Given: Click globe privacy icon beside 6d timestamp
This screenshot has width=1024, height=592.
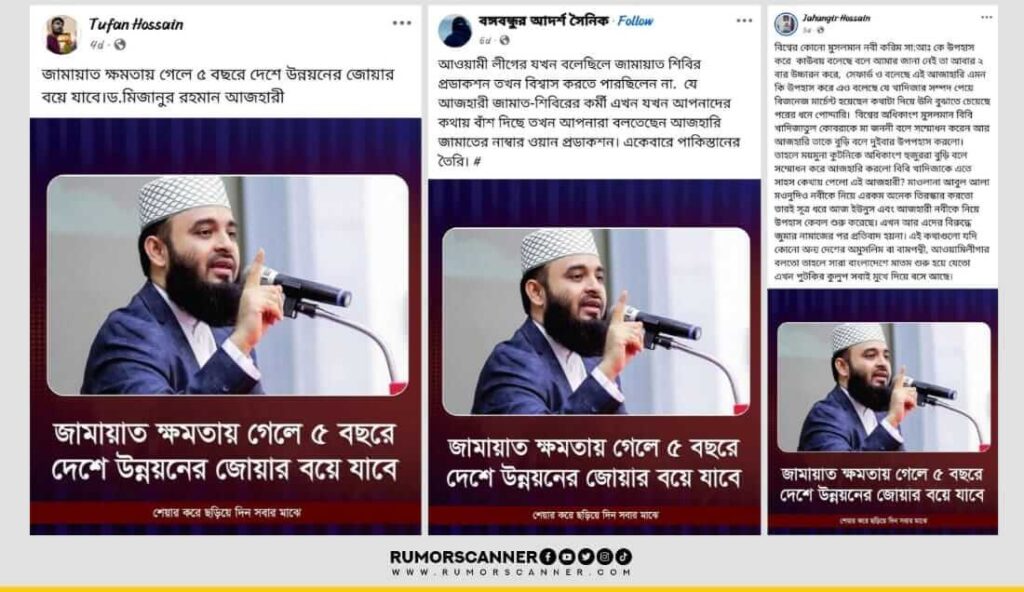Looking at the screenshot, I should coord(505,41).
